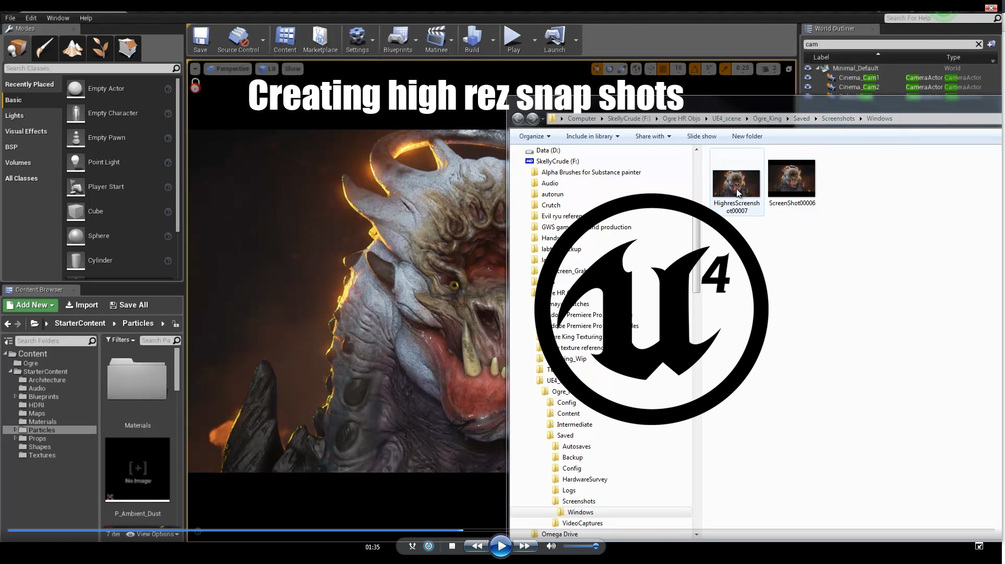Mute the media player volume speaker
Screen dimensions: 1005x564
pos(551,546)
